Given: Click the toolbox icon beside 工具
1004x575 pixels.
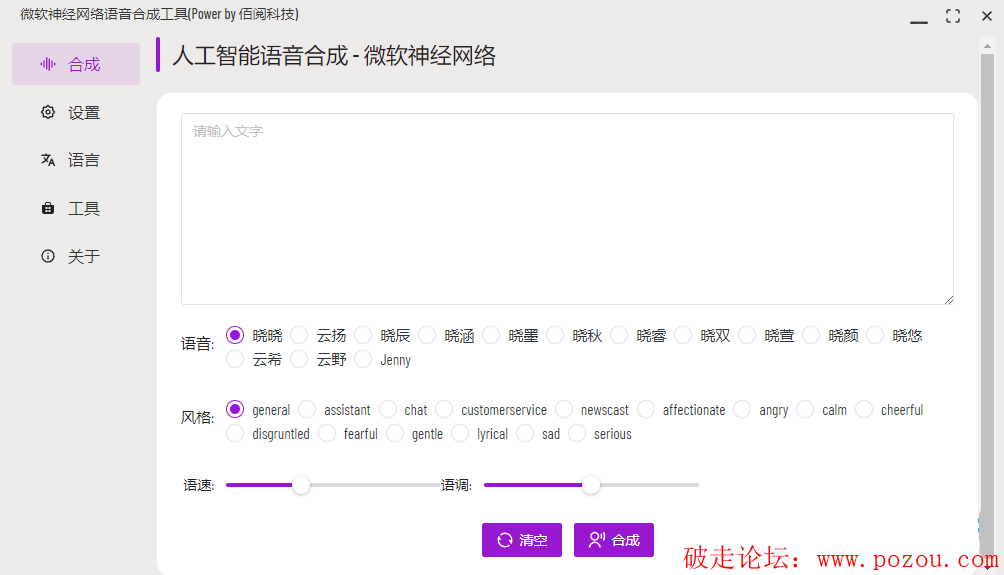Looking at the screenshot, I should 48,208.
